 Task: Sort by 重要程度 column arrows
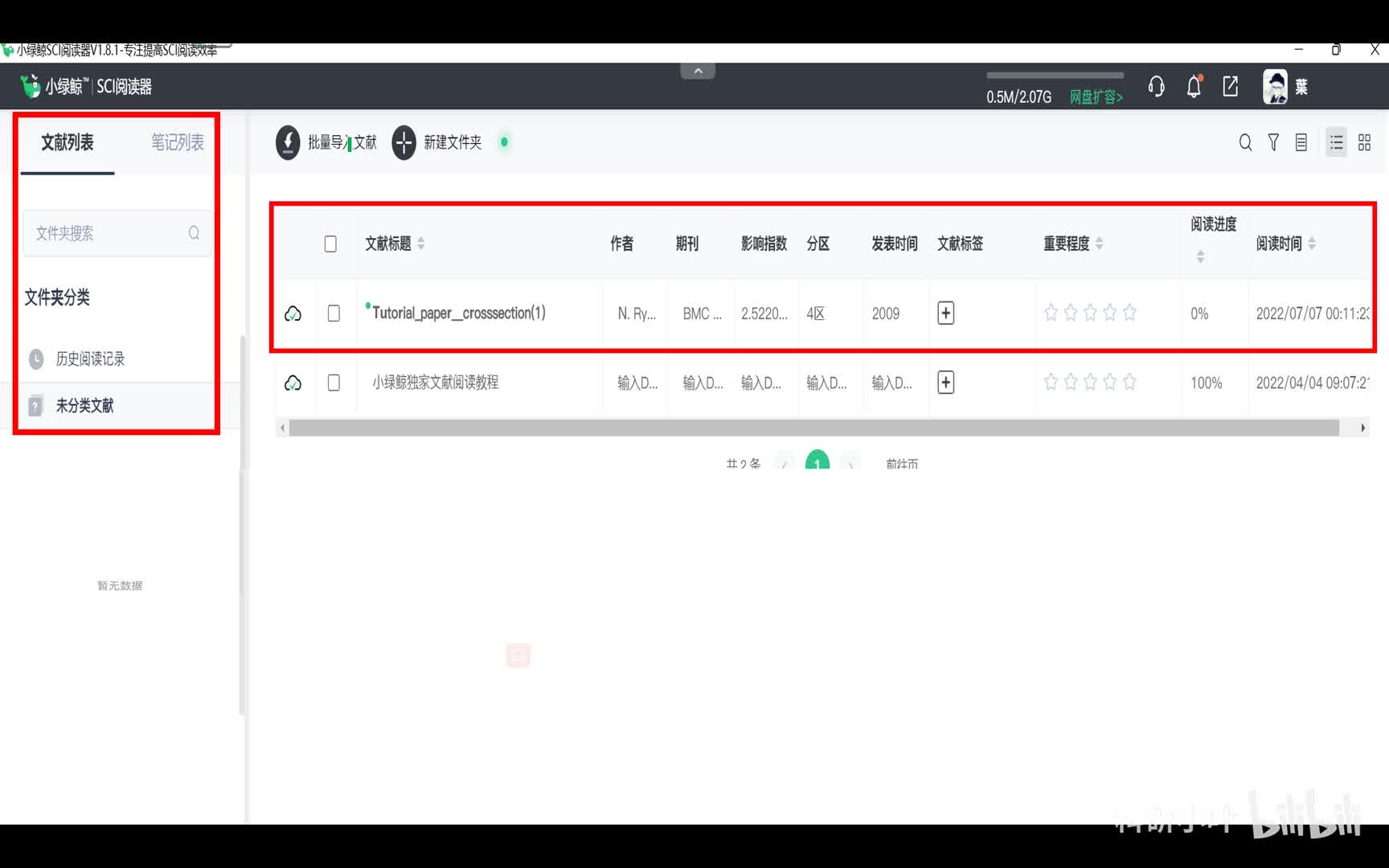coord(1099,244)
